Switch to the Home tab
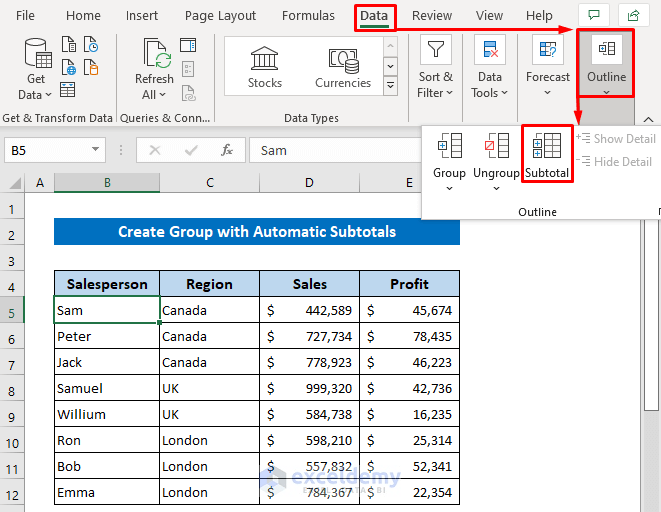 (x=83, y=16)
